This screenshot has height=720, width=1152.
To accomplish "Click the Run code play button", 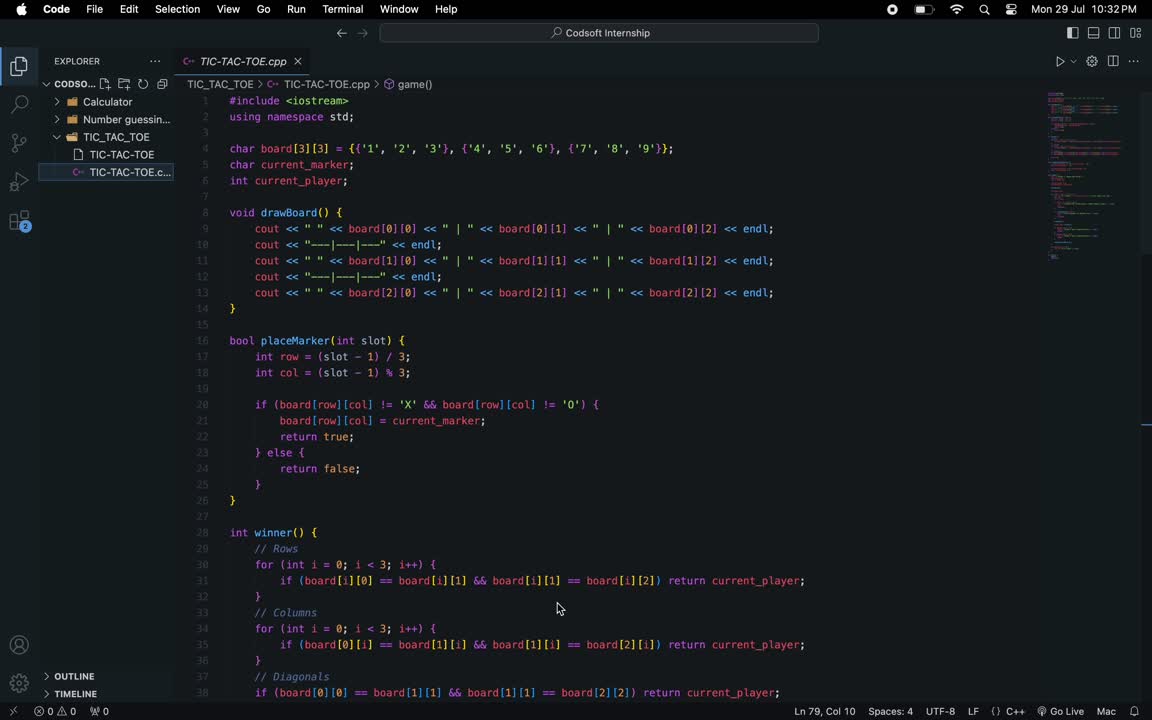I will tap(1060, 61).
